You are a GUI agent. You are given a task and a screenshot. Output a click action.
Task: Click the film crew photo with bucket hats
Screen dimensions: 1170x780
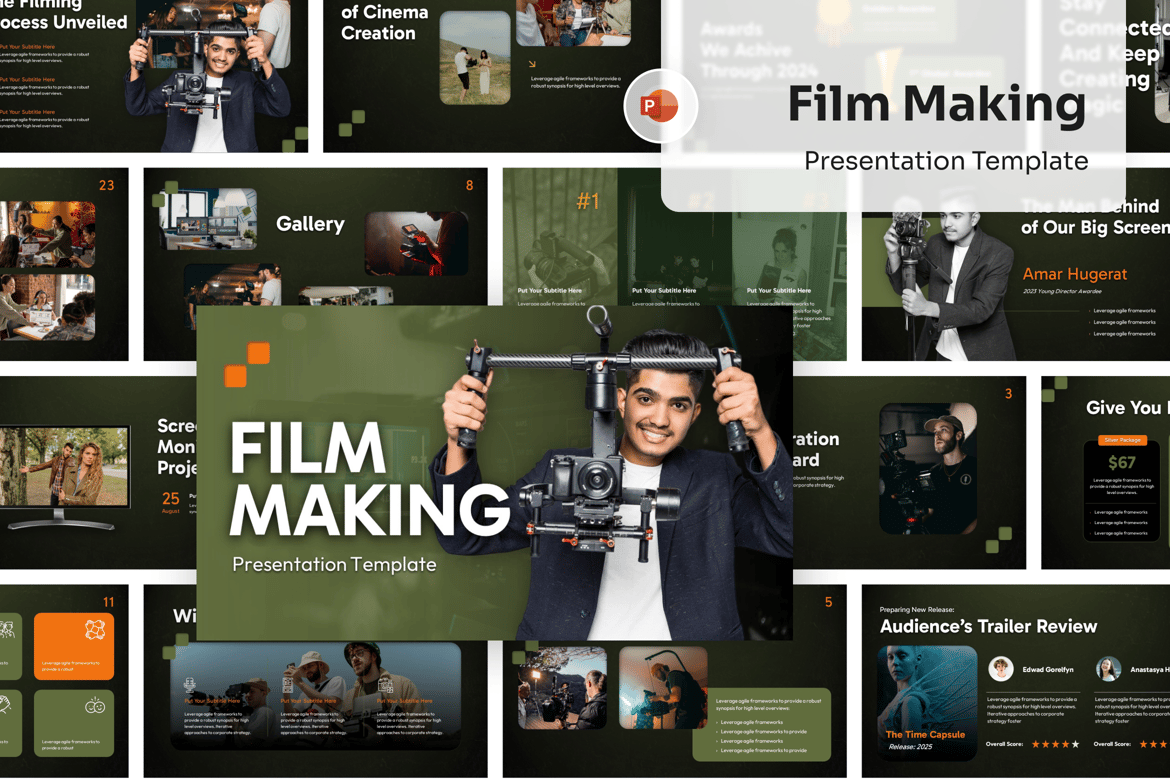[316, 695]
